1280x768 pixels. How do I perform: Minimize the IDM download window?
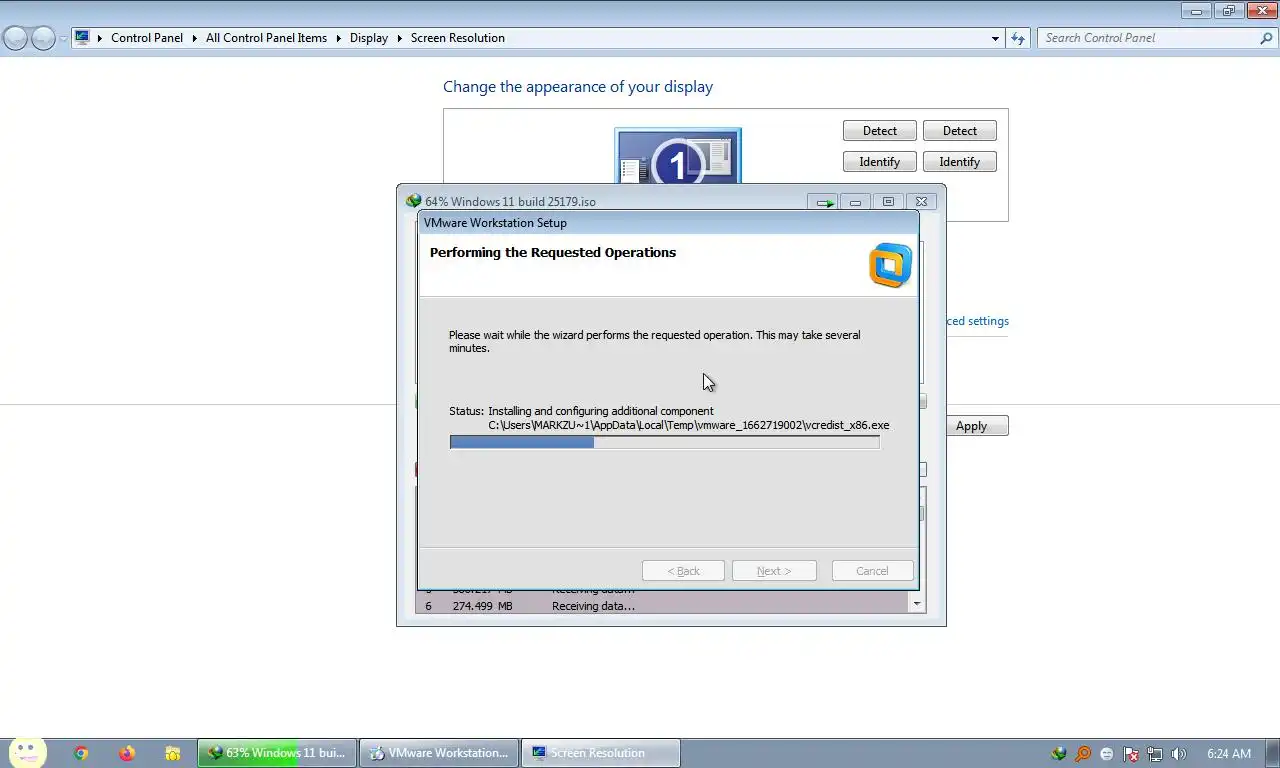pos(855,202)
